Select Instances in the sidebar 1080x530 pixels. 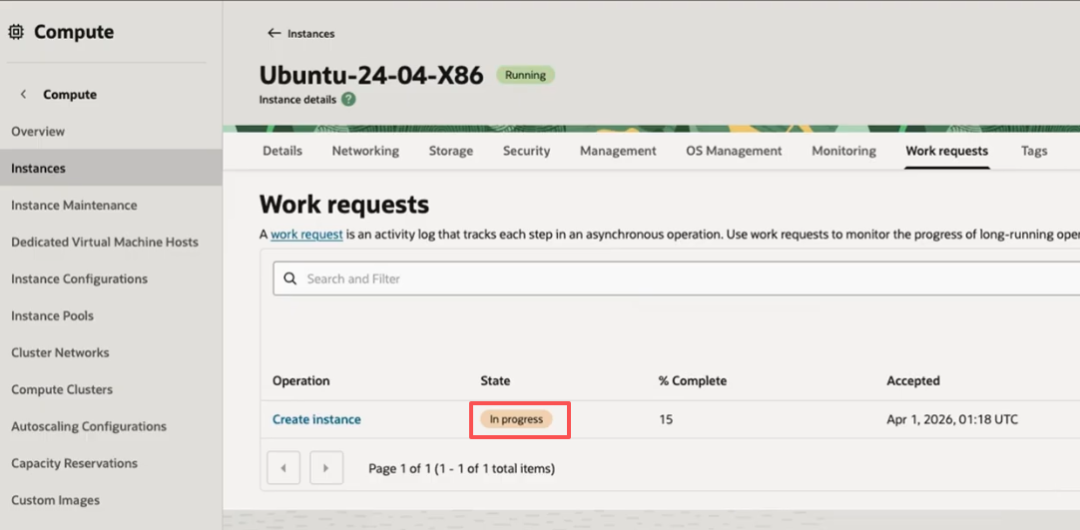pyautogui.click(x=111, y=168)
